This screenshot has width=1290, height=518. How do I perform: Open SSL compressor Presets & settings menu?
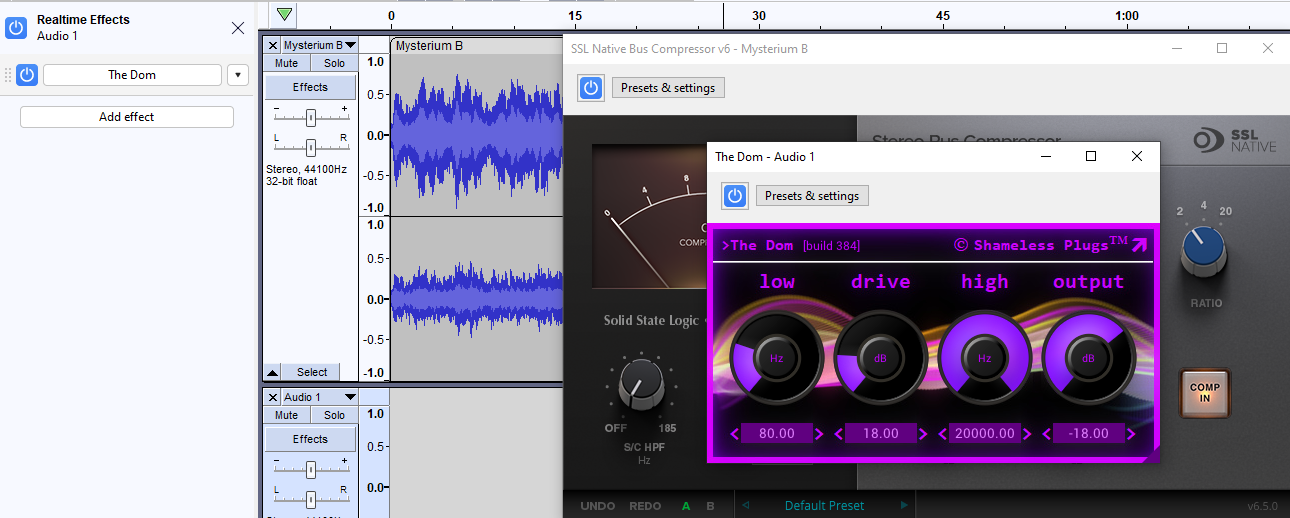click(667, 88)
